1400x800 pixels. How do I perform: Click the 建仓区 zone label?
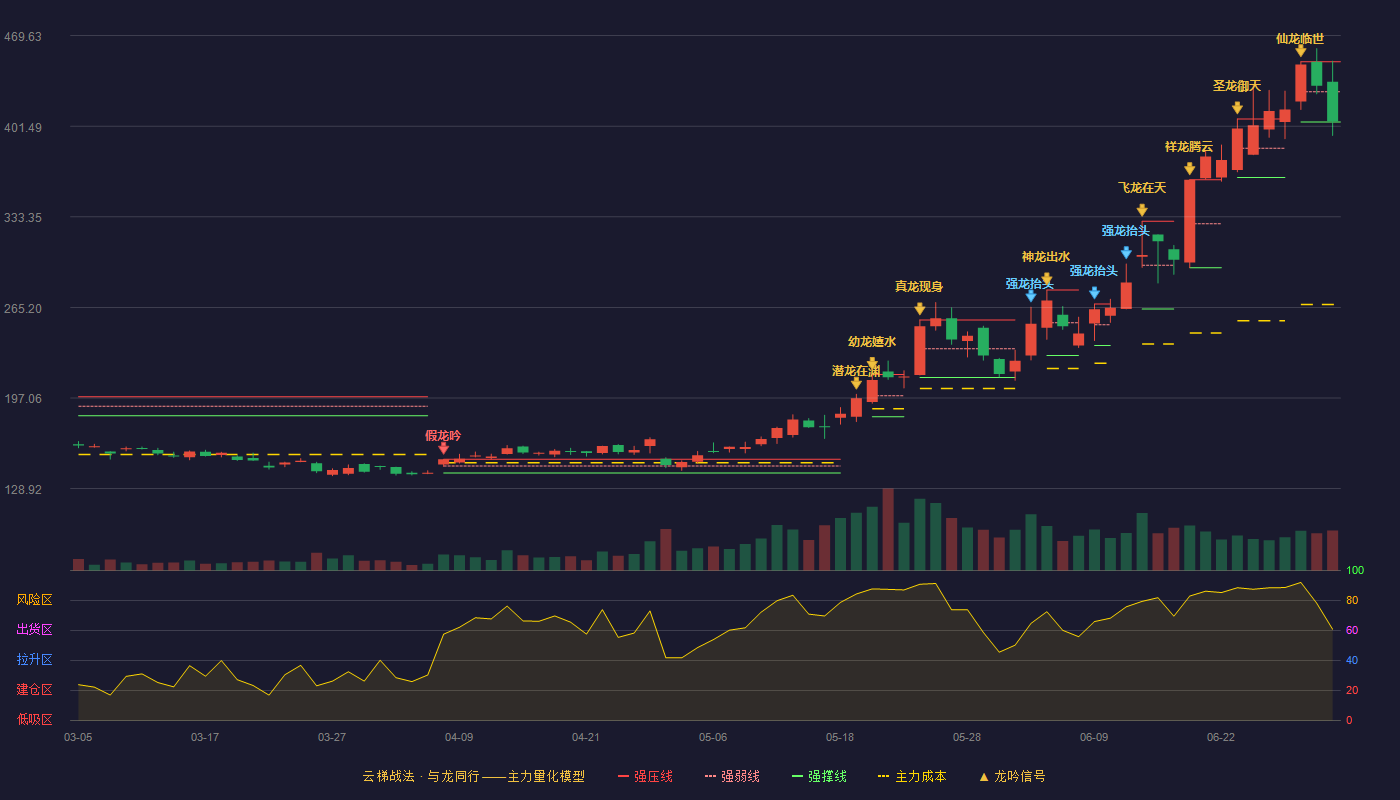(x=35, y=690)
